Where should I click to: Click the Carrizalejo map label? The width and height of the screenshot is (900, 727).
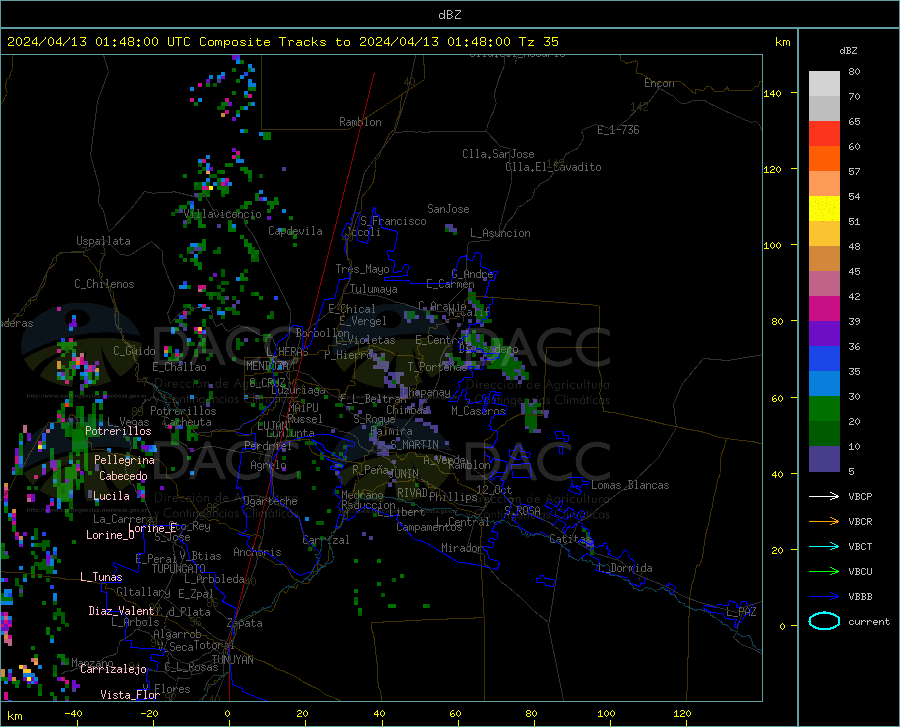click(x=113, y=669)
